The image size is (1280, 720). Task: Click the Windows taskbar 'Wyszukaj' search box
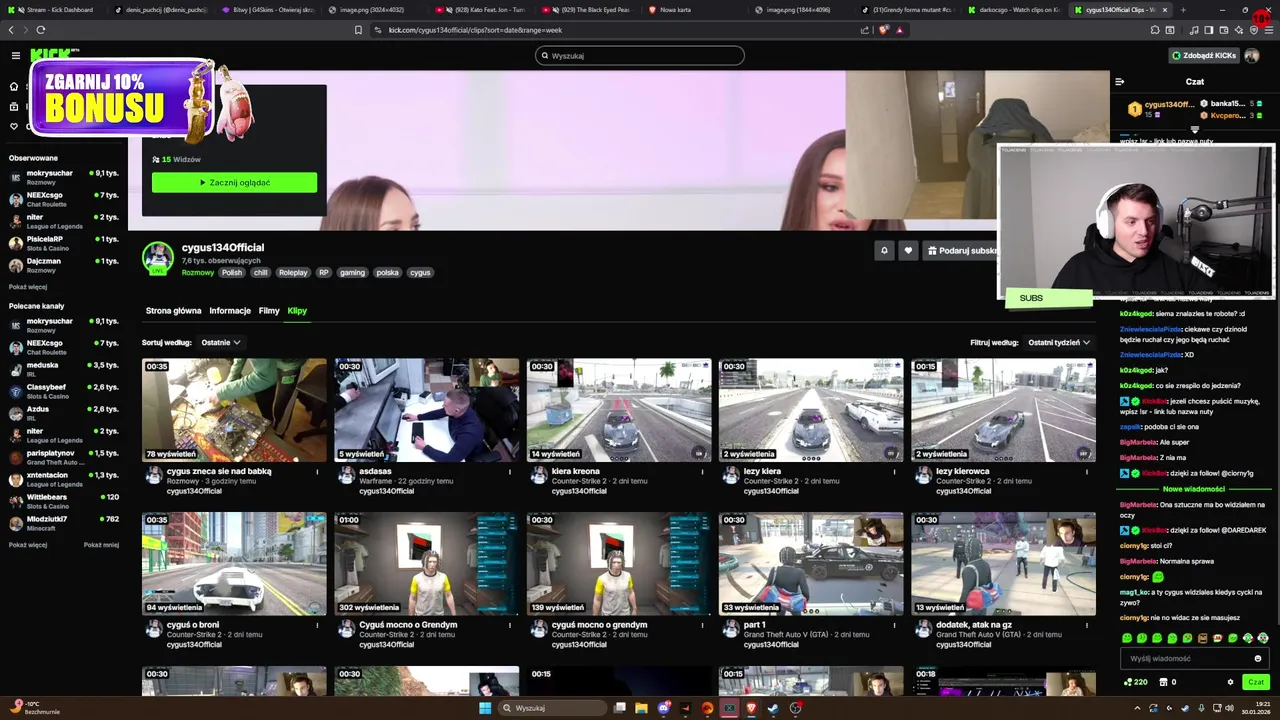pos(553,708)
